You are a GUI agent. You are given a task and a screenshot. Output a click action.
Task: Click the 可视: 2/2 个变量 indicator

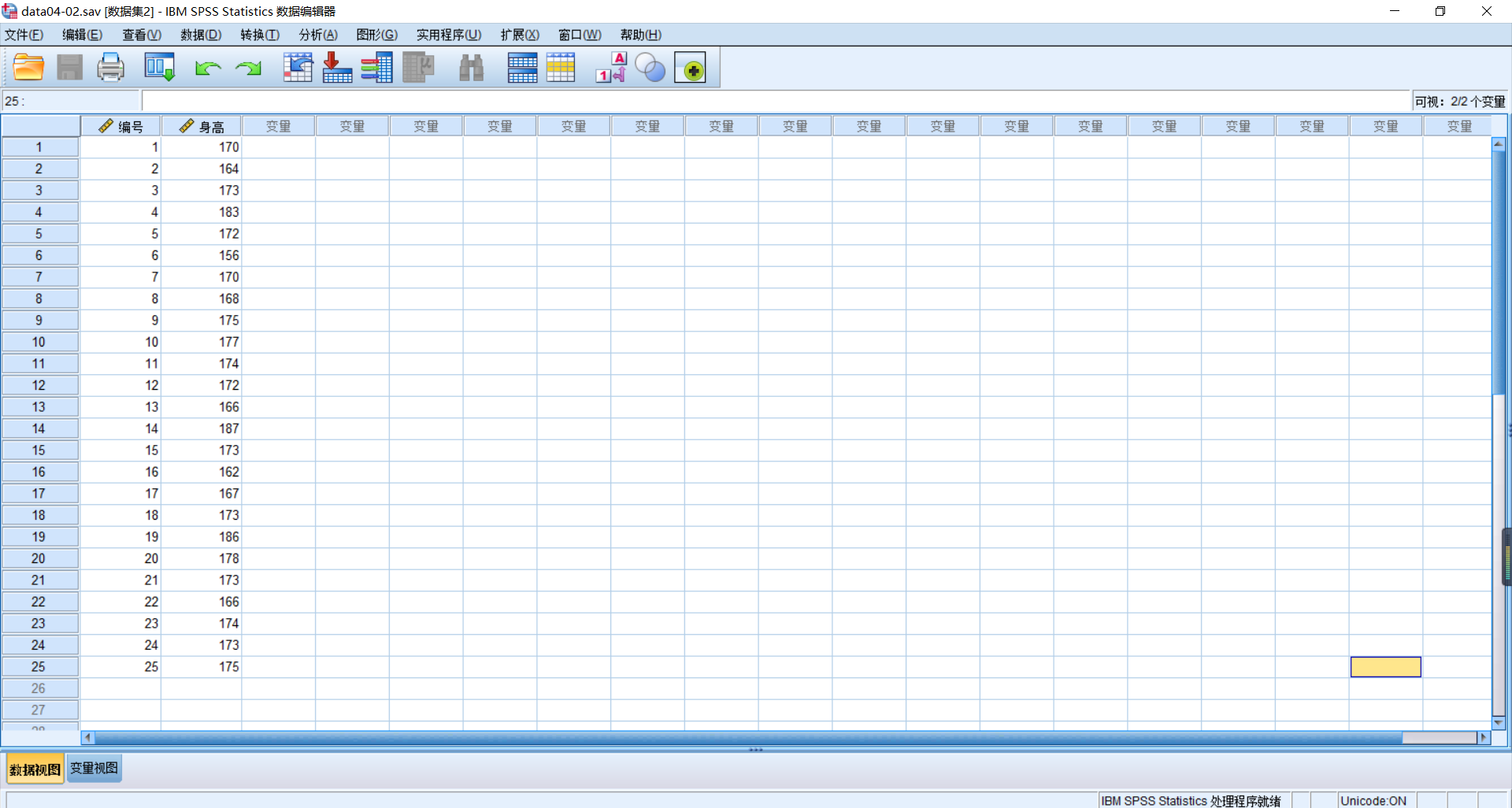pyautogui.click(x=1459, y=102)
